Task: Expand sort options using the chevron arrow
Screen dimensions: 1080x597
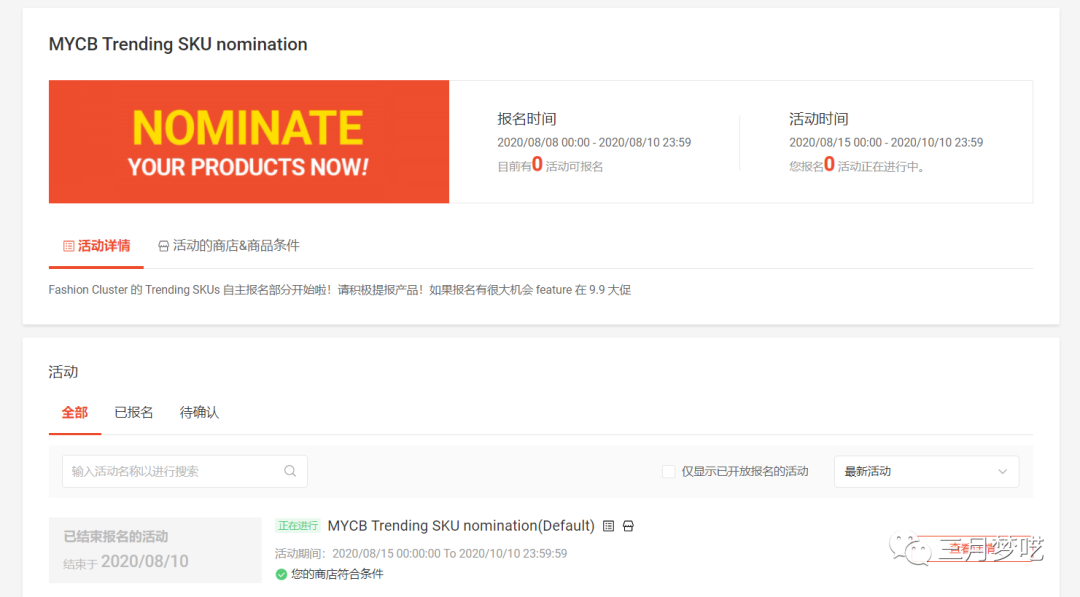Action: [1002, 471]
